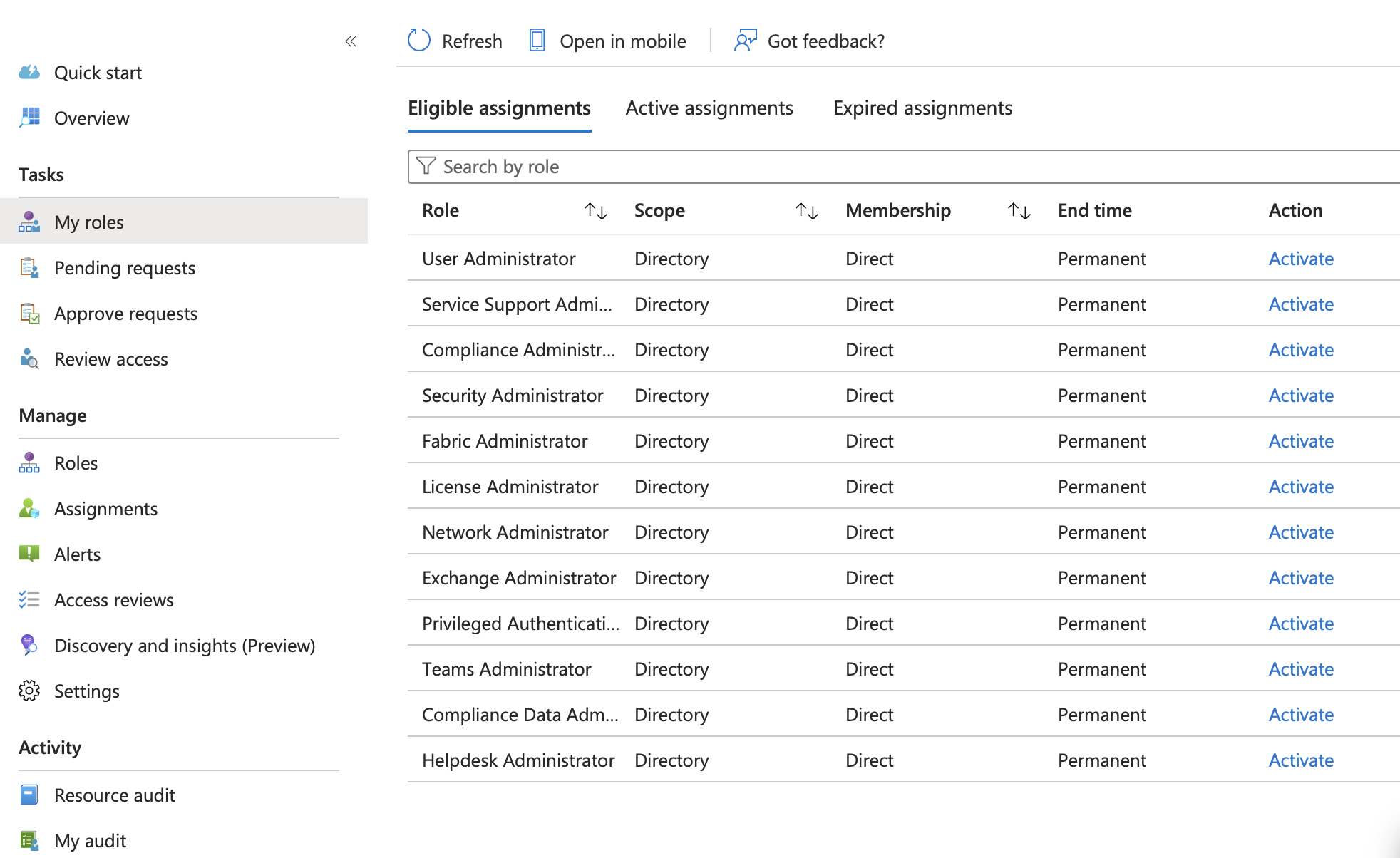This screenshot has width=1400, height=858.
Task: Click the Got feedback person icon
Action: [745, 41]
